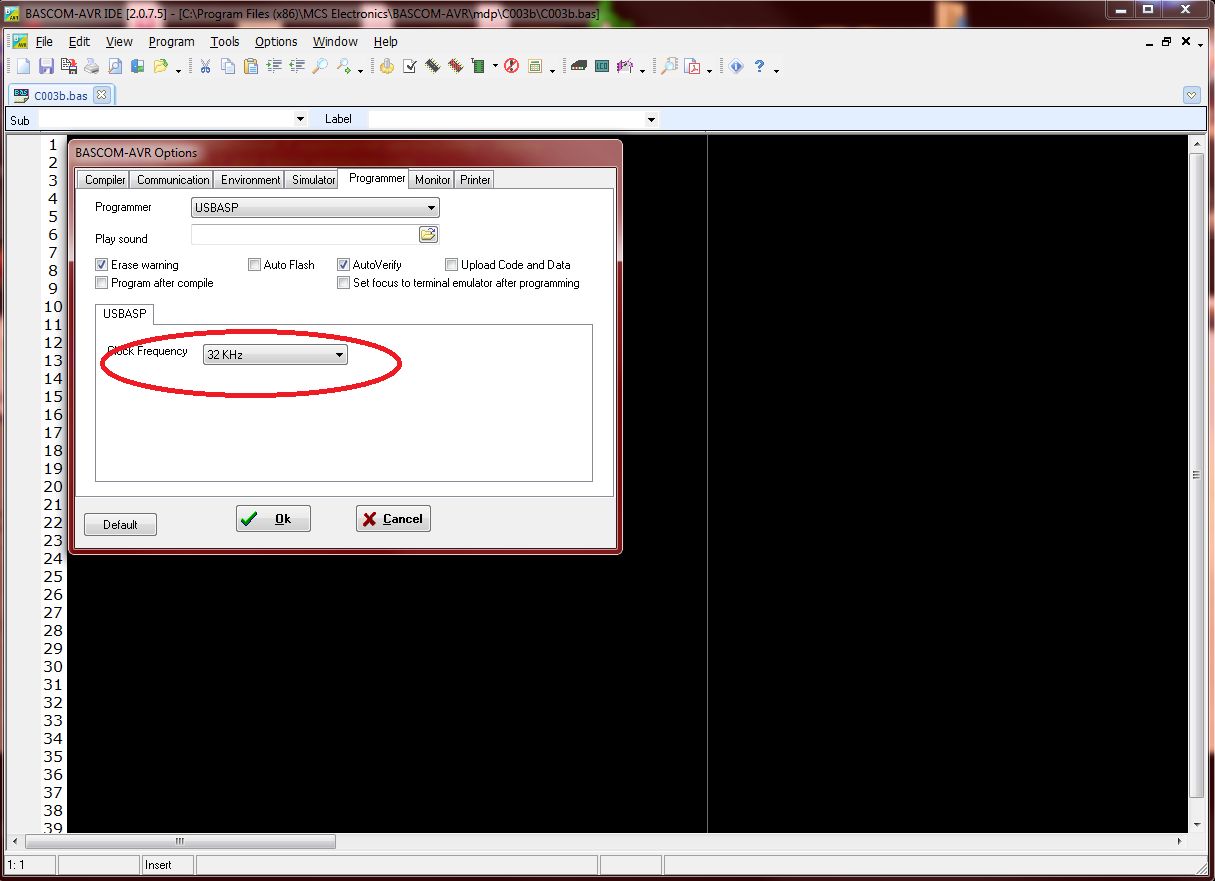Click the Find magnifier toolbar icon

coord(320,66)
